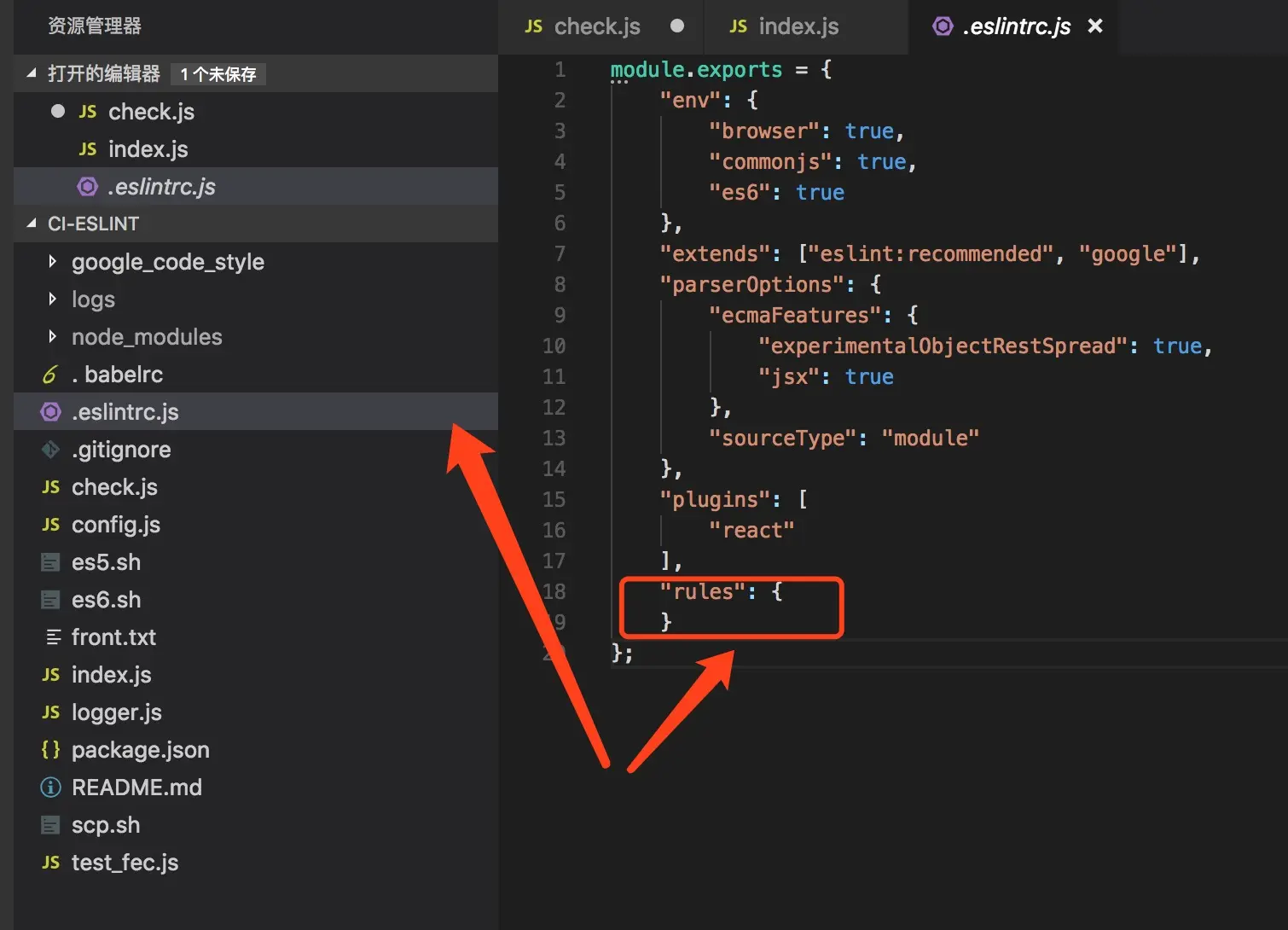This screenshot has height=930, width=1288.
Task: Collapse the 打开的编辑器 section
Action: [x=32, y=74]
